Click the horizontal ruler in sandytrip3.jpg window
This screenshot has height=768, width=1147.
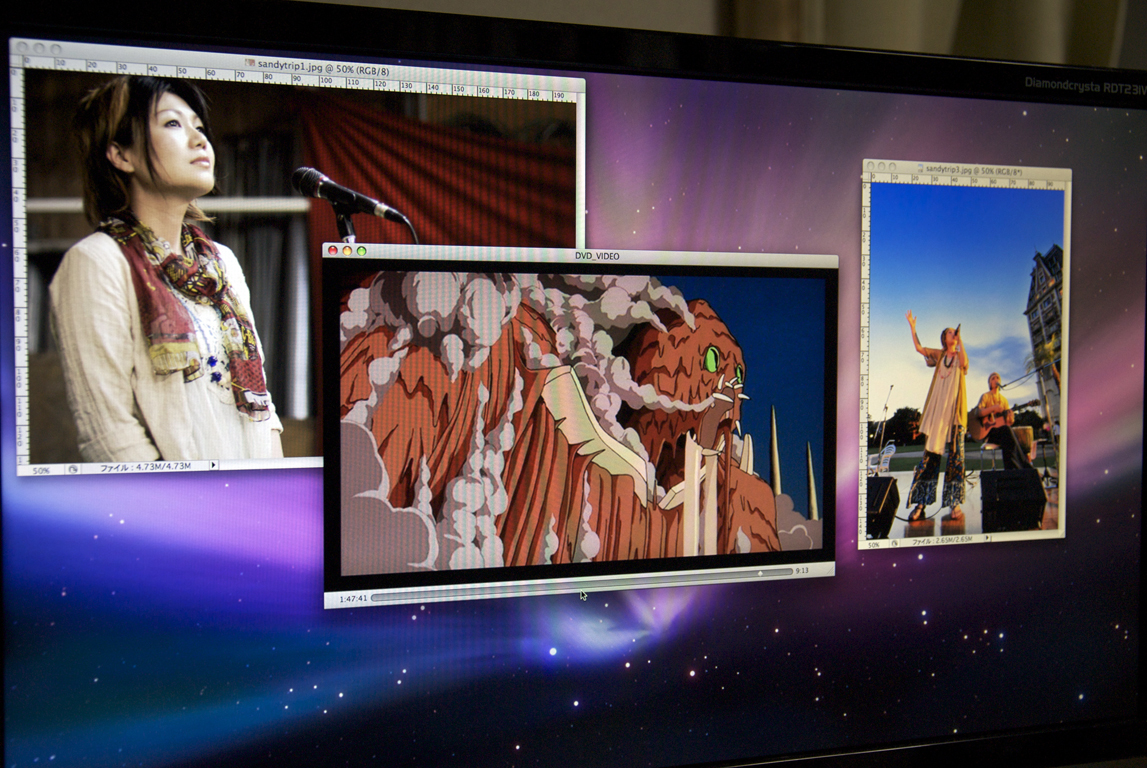(968, 181)
